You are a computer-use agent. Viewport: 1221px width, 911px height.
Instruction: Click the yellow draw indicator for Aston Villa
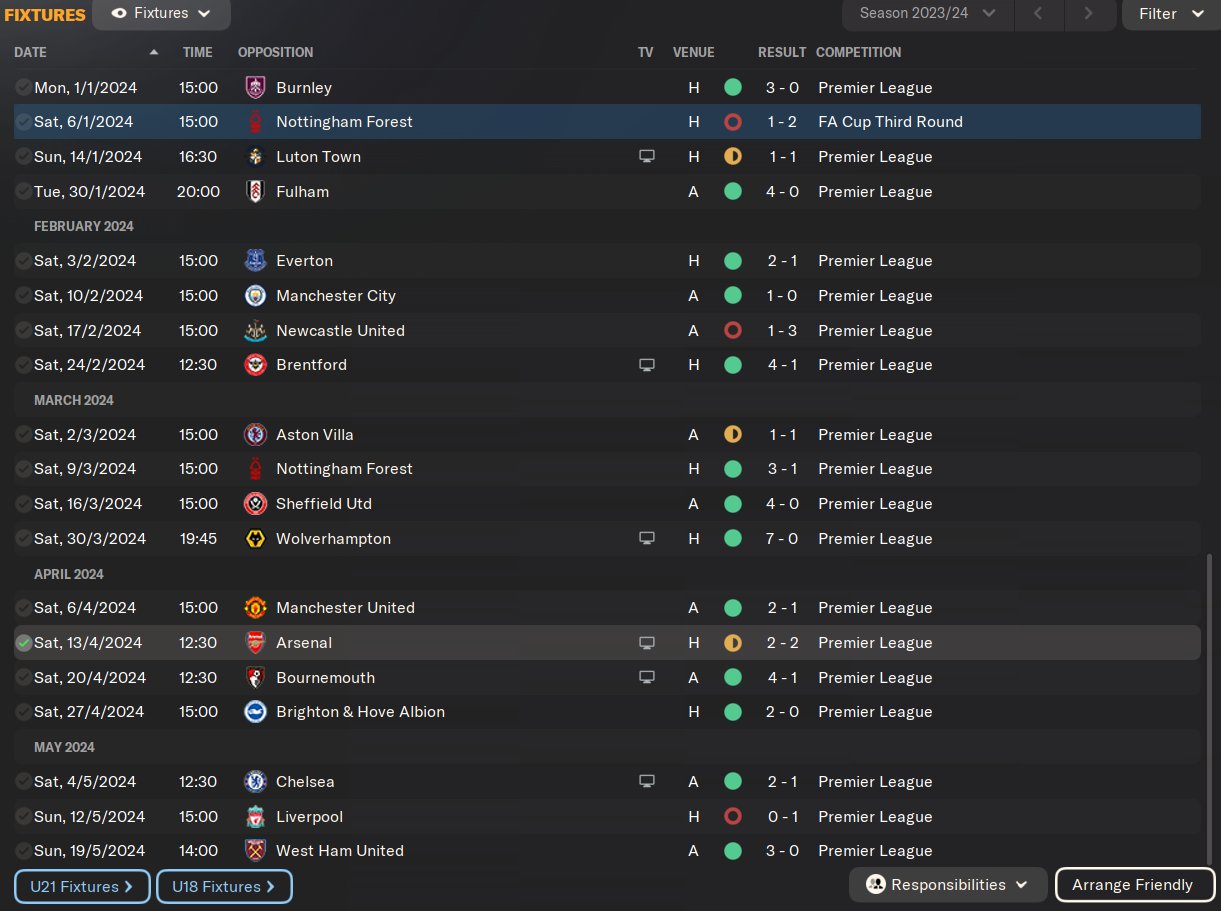tap(733, 435)
